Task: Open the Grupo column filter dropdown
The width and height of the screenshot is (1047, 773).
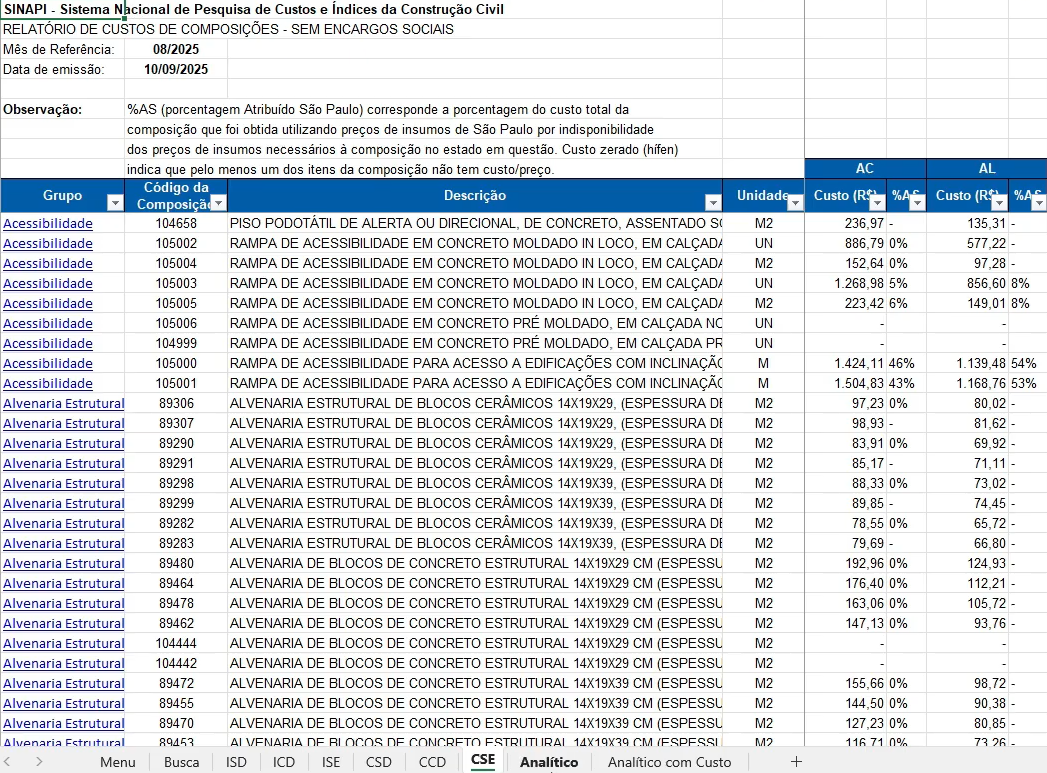Action: [x=115, y=203]
